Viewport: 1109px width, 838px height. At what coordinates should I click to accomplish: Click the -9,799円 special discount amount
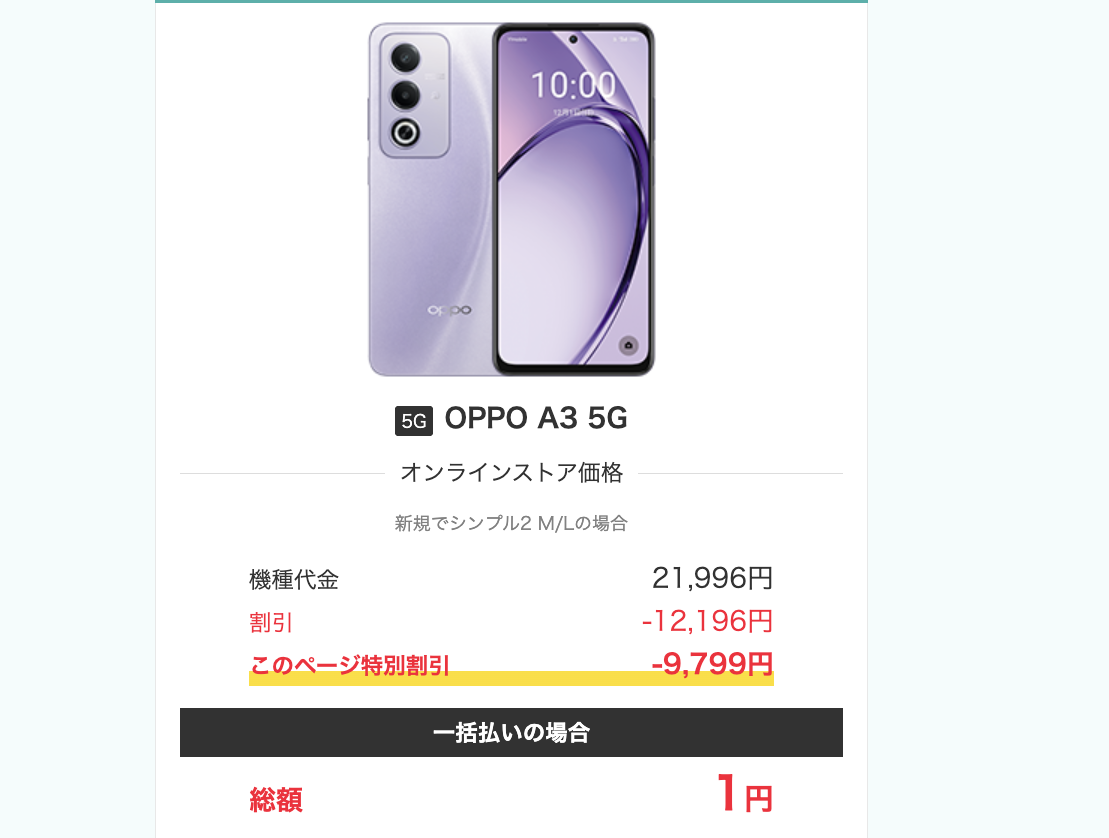click(x=712, y=664)
